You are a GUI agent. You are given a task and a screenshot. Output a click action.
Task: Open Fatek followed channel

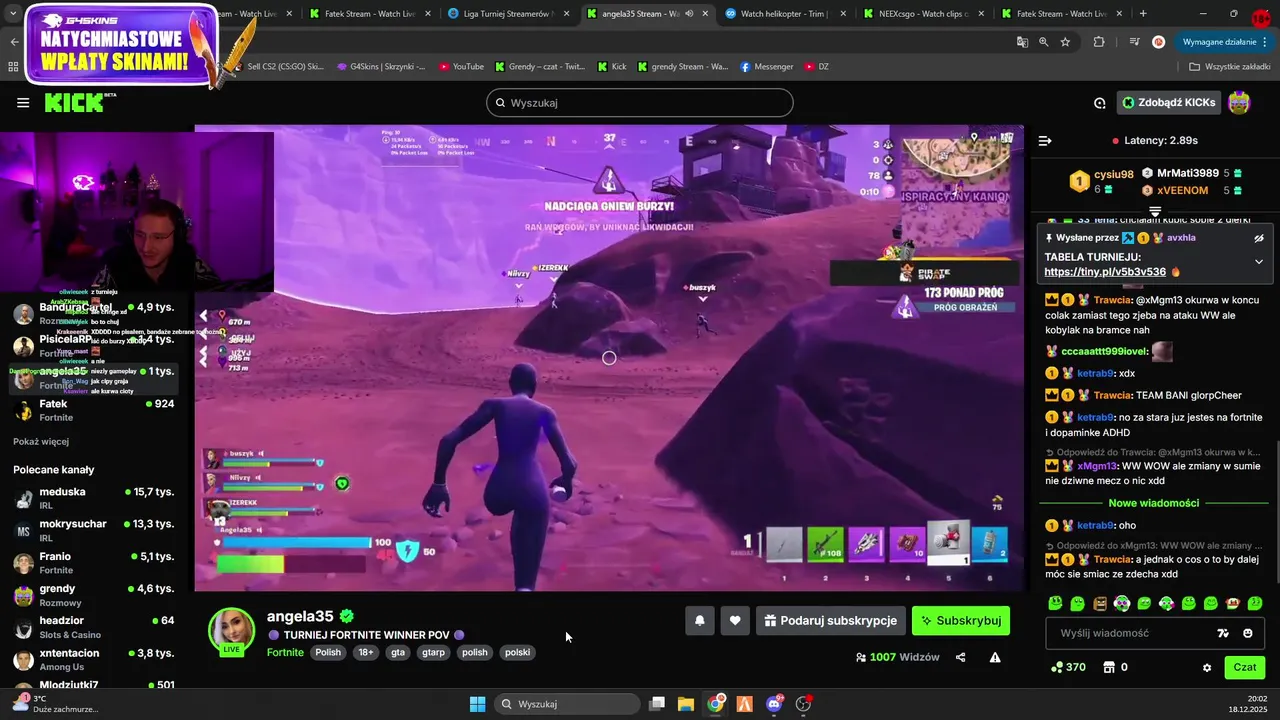click(x=95, y=410)
